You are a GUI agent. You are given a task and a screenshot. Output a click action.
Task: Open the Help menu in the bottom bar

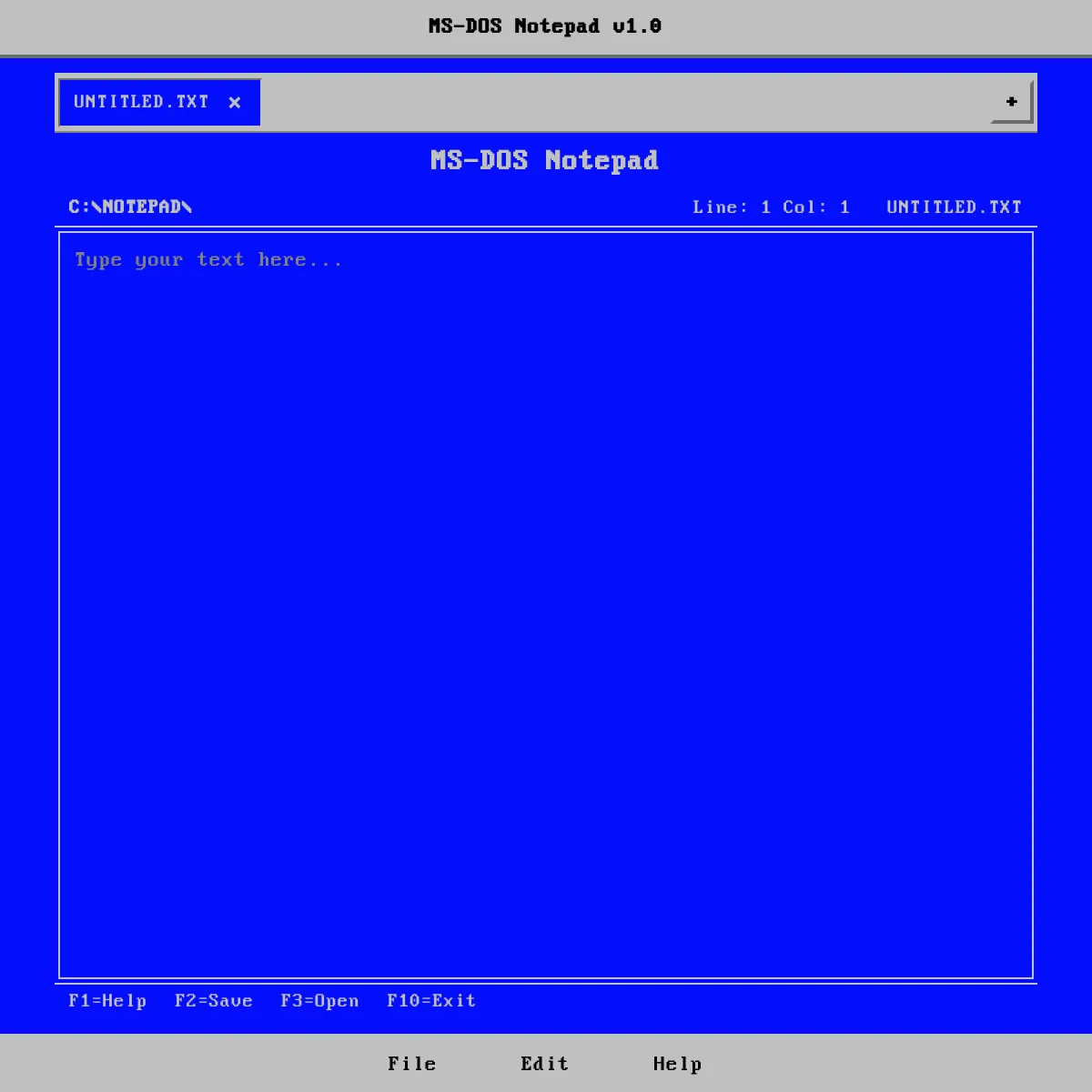677,1064
